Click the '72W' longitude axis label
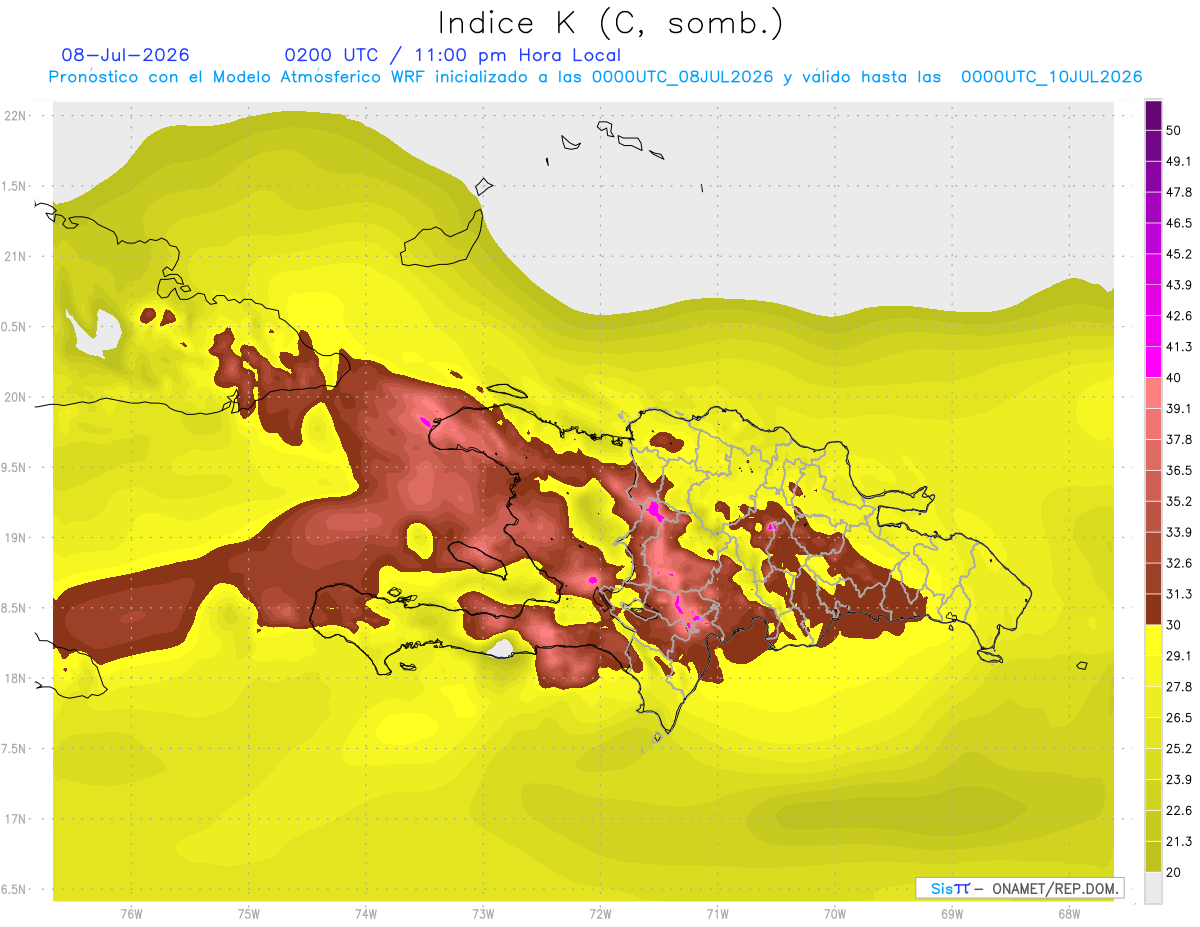The height and width of the screenshot is (927, 1200). click(600, 914)
